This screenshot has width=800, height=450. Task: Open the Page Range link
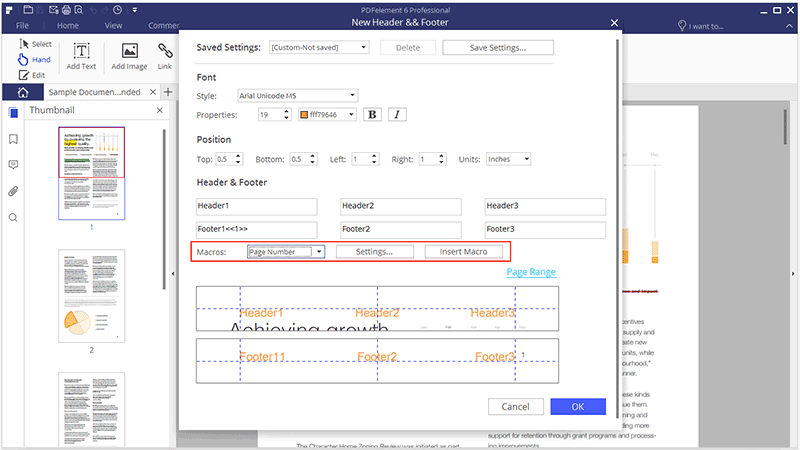click(531, 272)
